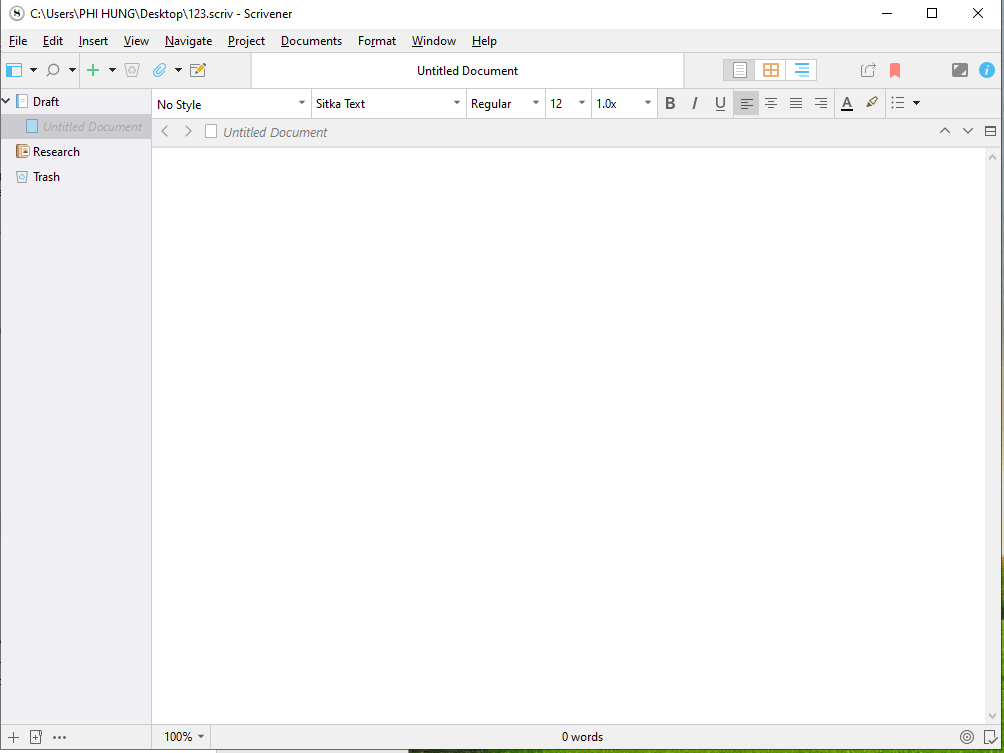Click the highlighter color icon

(x=871, y=102)
